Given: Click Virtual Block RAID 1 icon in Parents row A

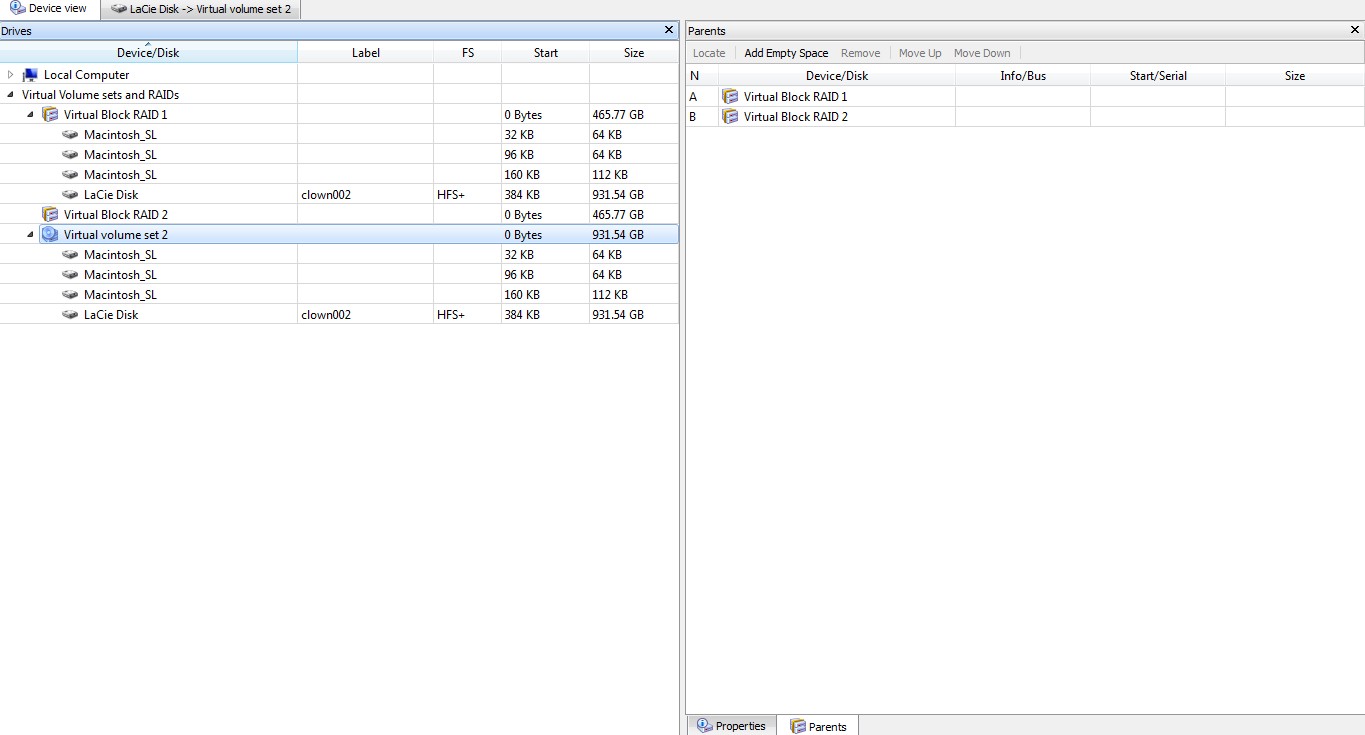Looking at the screenshot, I should pos(730,97).
